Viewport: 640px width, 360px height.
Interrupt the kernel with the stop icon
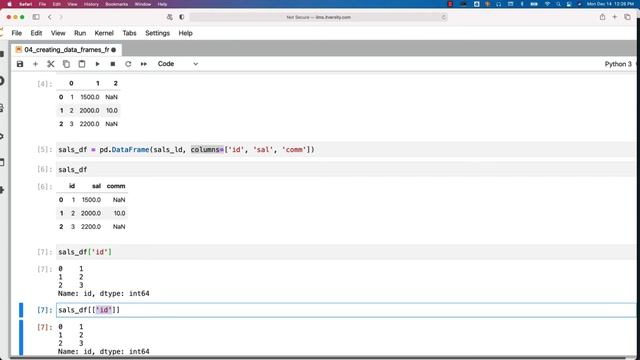[113, 64]
